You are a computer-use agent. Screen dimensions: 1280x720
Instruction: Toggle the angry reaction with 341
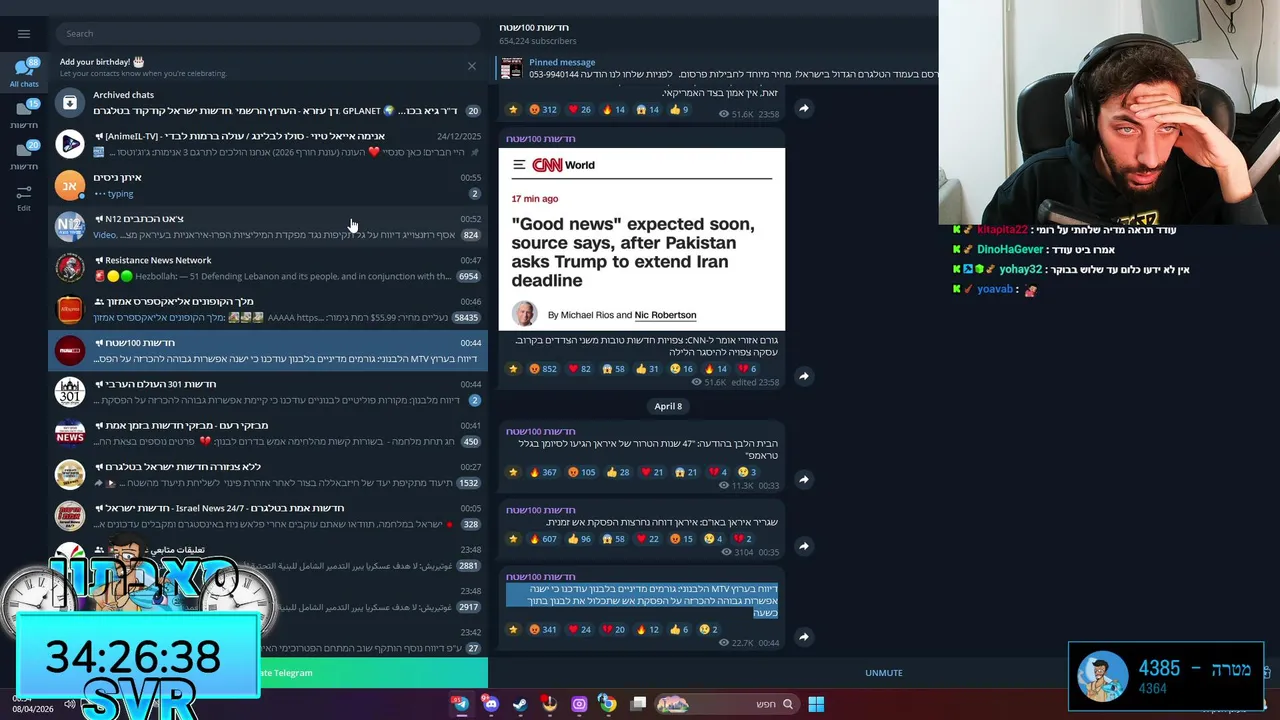click(543, 629)
